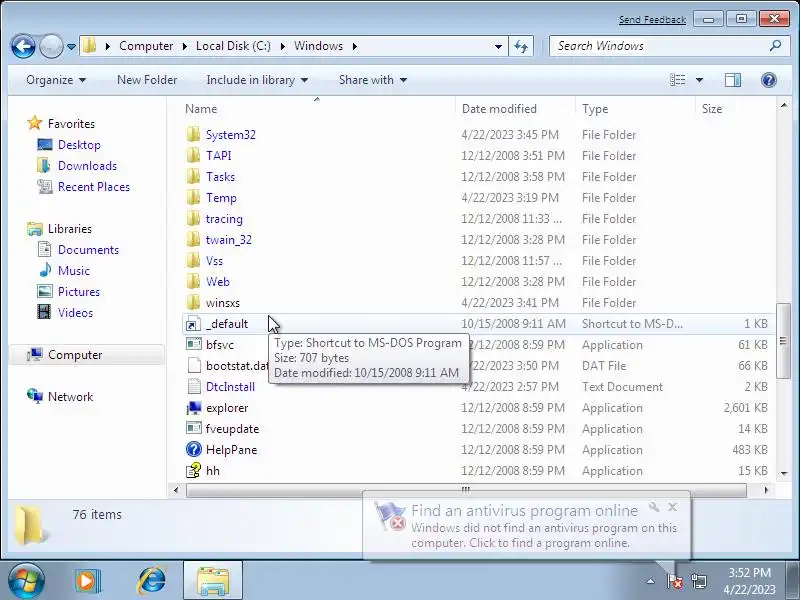This screenshot has width=800, height=600.
Task: Select the tracing folder icon
Action: click(x=193, y=218)
